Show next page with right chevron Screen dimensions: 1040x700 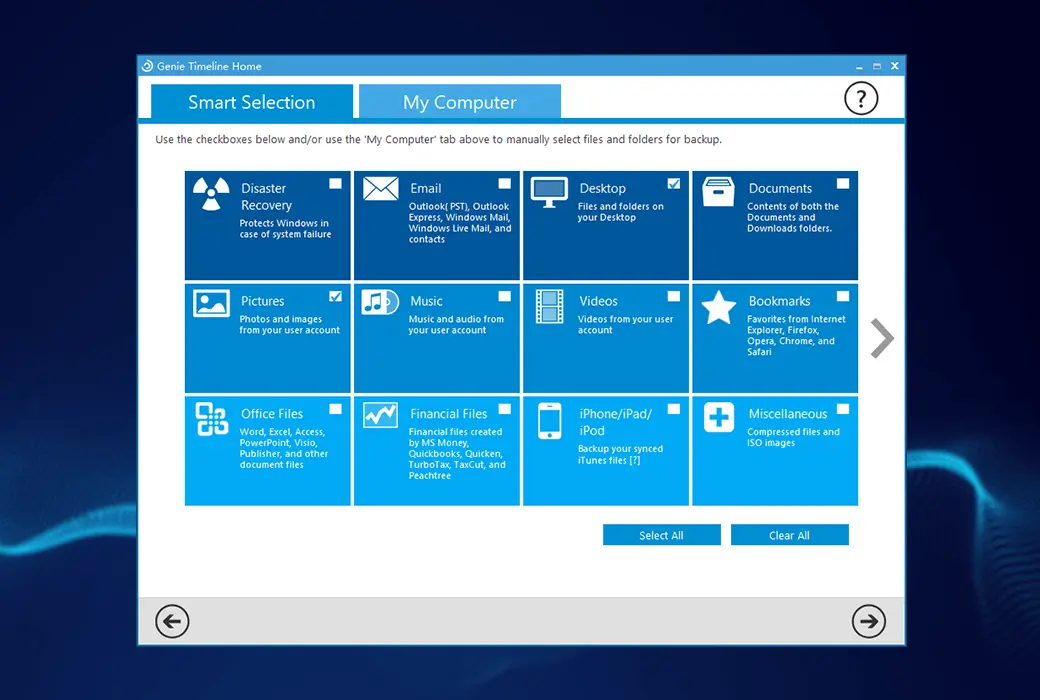coord(882,338)
